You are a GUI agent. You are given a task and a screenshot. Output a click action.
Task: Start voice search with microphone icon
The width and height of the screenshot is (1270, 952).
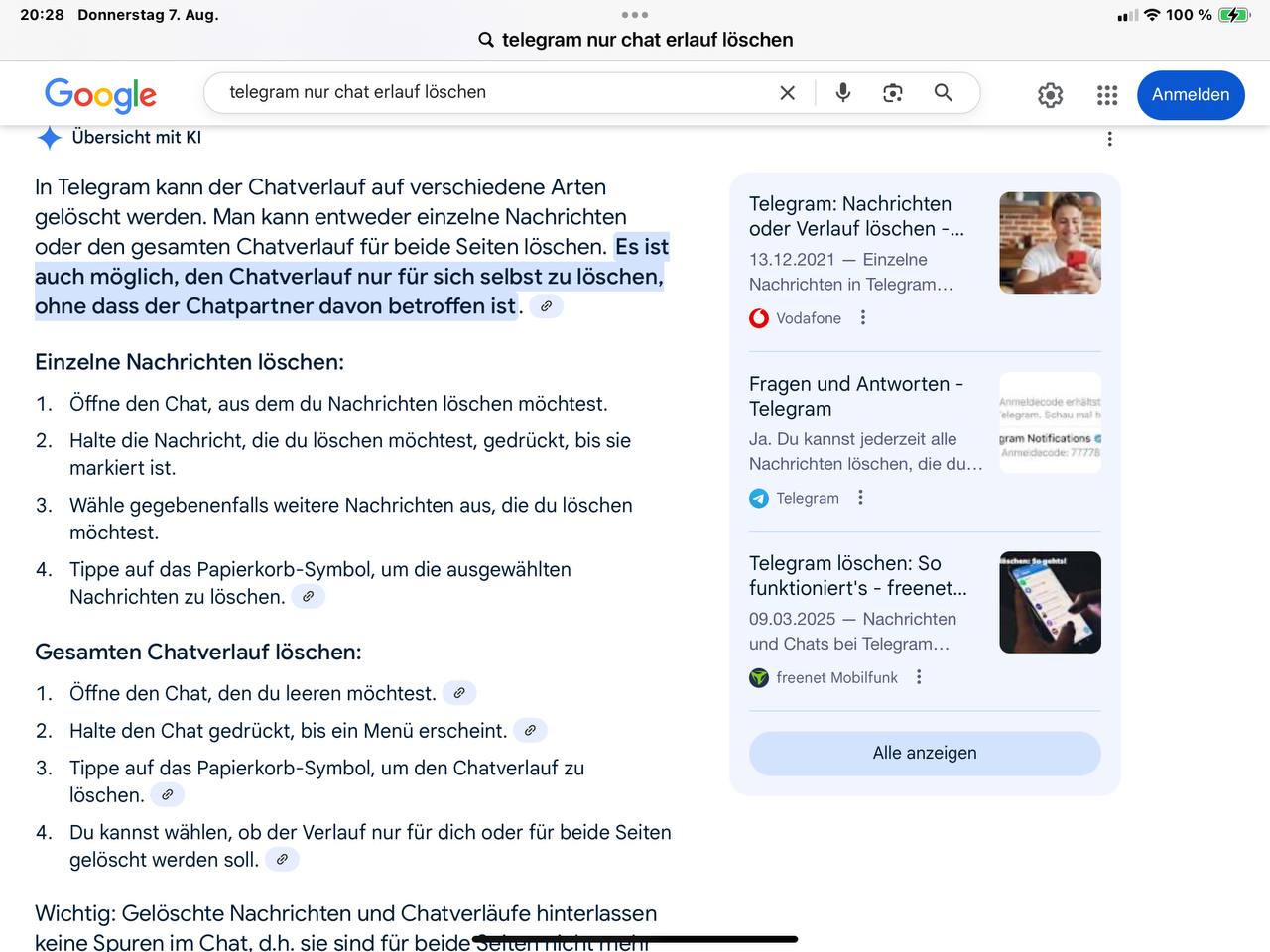click(842, 93)
